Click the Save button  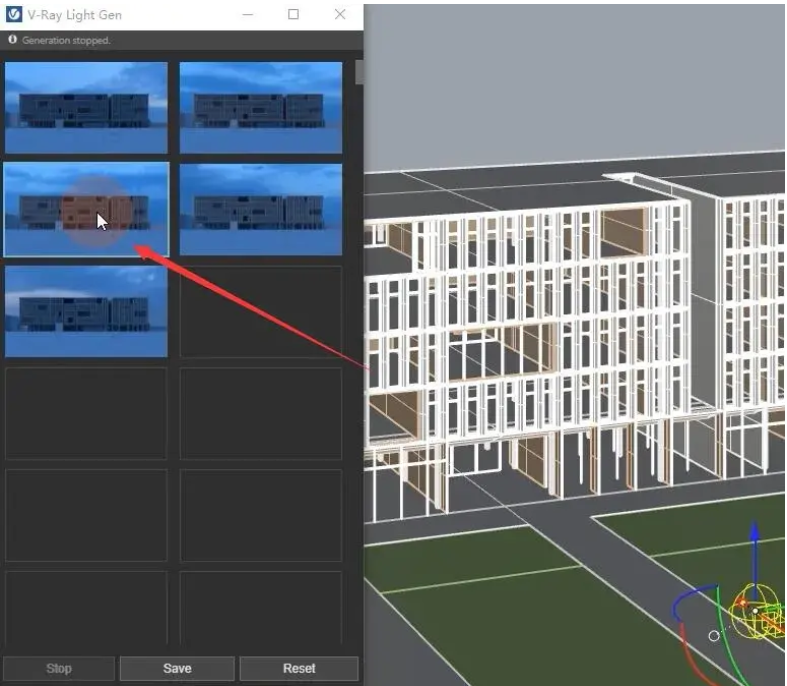177,668
